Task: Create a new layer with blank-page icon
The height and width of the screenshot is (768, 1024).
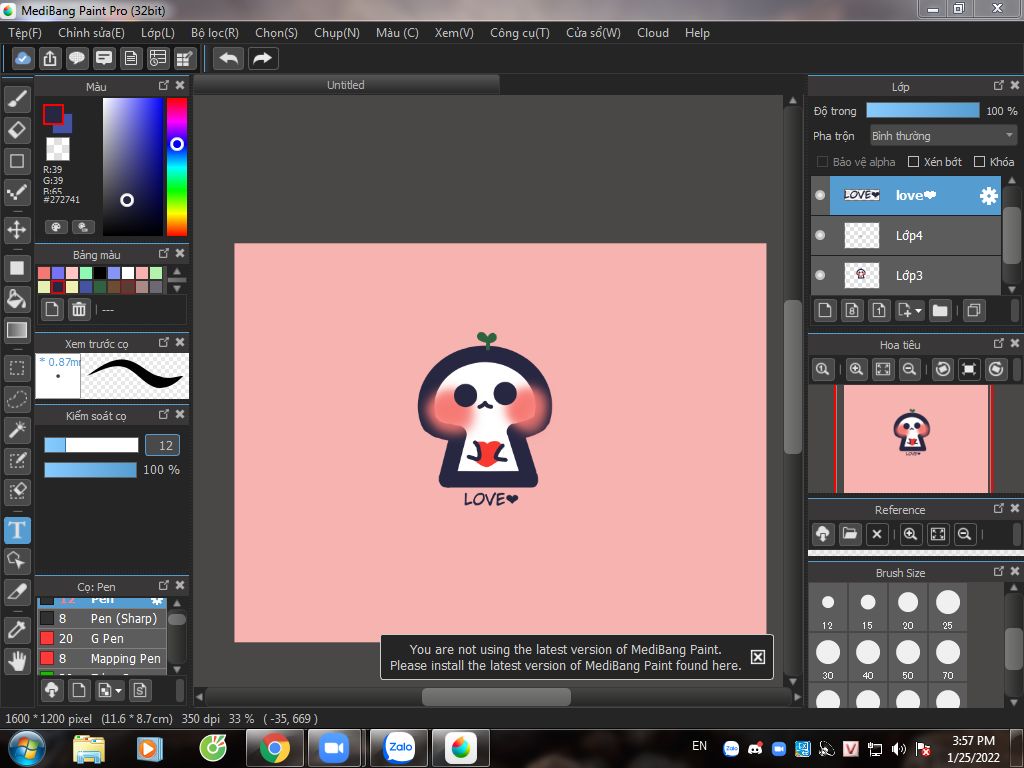Action: 825,310
